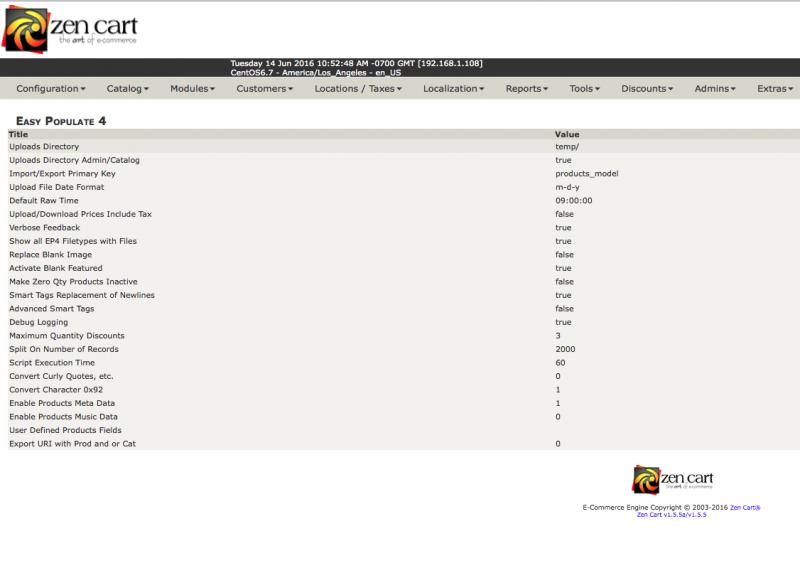
Task: Click Enable Products Music Data setting
Action: (x=404, y=417)
